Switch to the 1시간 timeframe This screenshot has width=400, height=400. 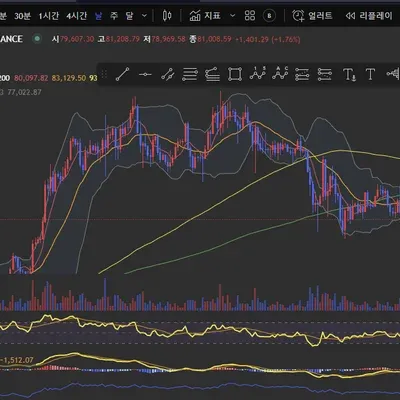[49, 16]
